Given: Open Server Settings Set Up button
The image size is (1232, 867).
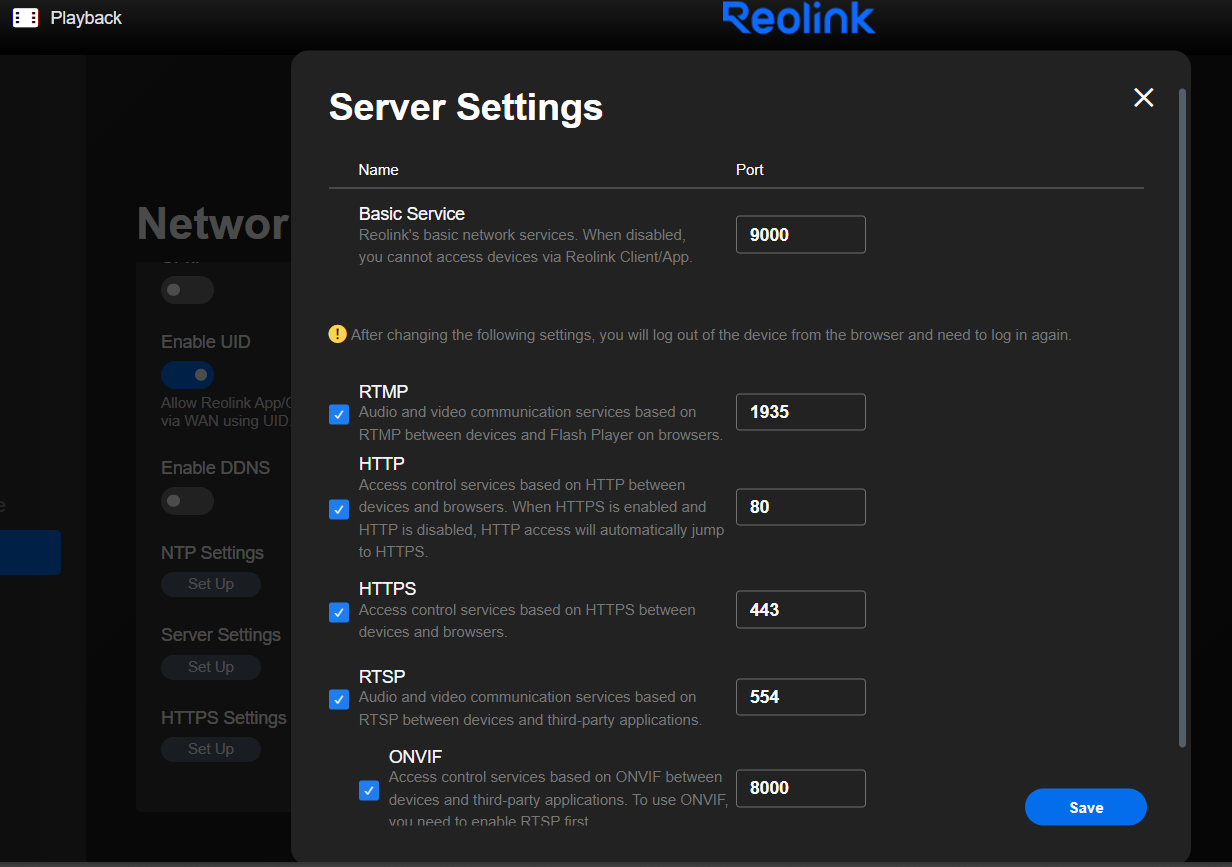Looking at the screenshot, I should (x=211, y=667).
